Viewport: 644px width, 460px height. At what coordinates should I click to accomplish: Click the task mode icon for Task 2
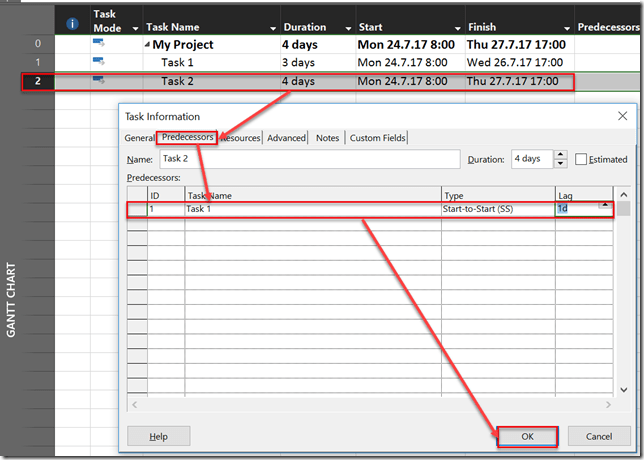pyautogui.click(x=99, y=80)
